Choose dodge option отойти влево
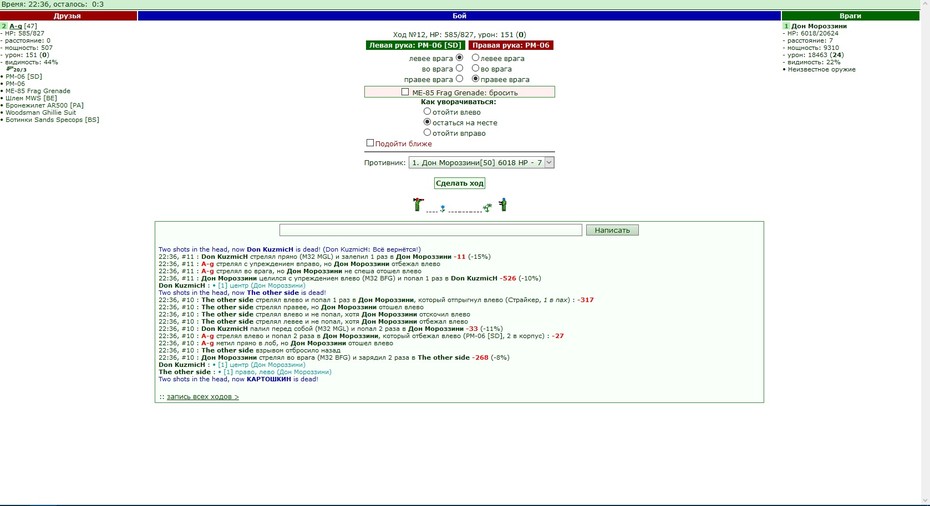930x506 pixels. point(427,111)
